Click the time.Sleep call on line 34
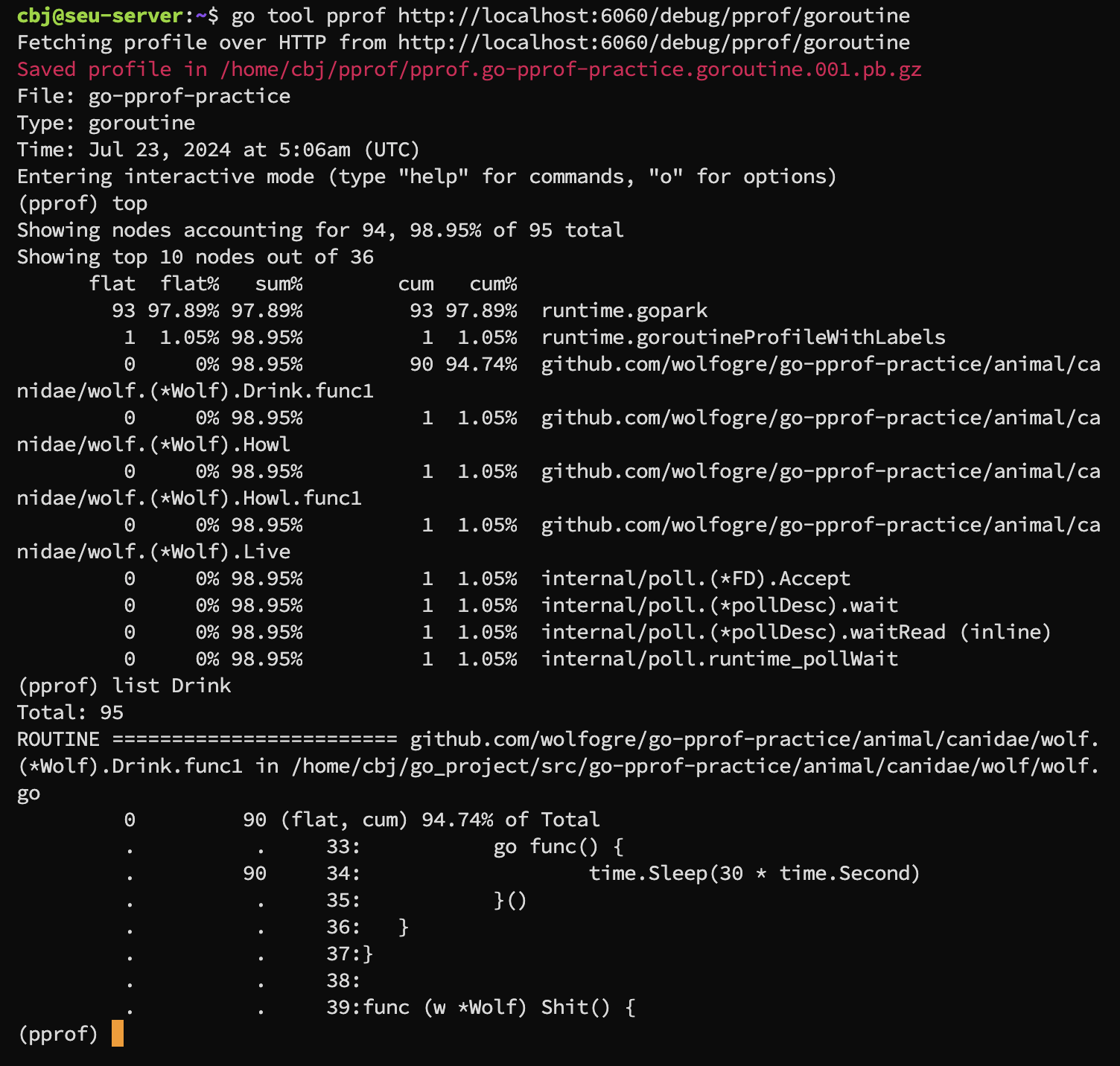The width and height of the screenshot is (1120, 1066). (754, 873)
